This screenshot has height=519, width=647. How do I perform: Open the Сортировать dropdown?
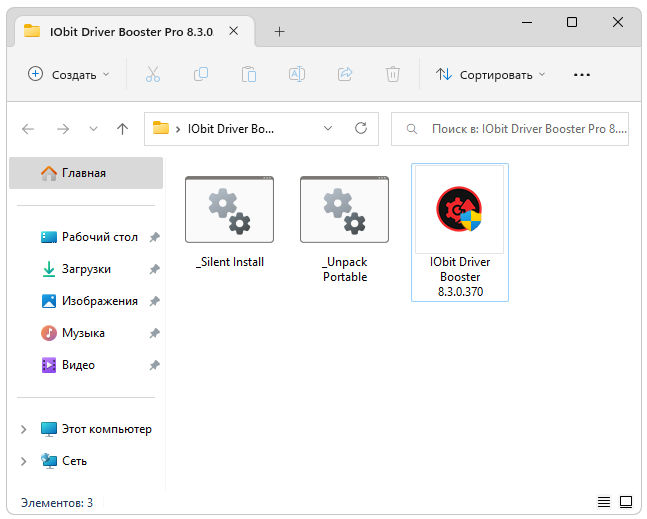491,75
